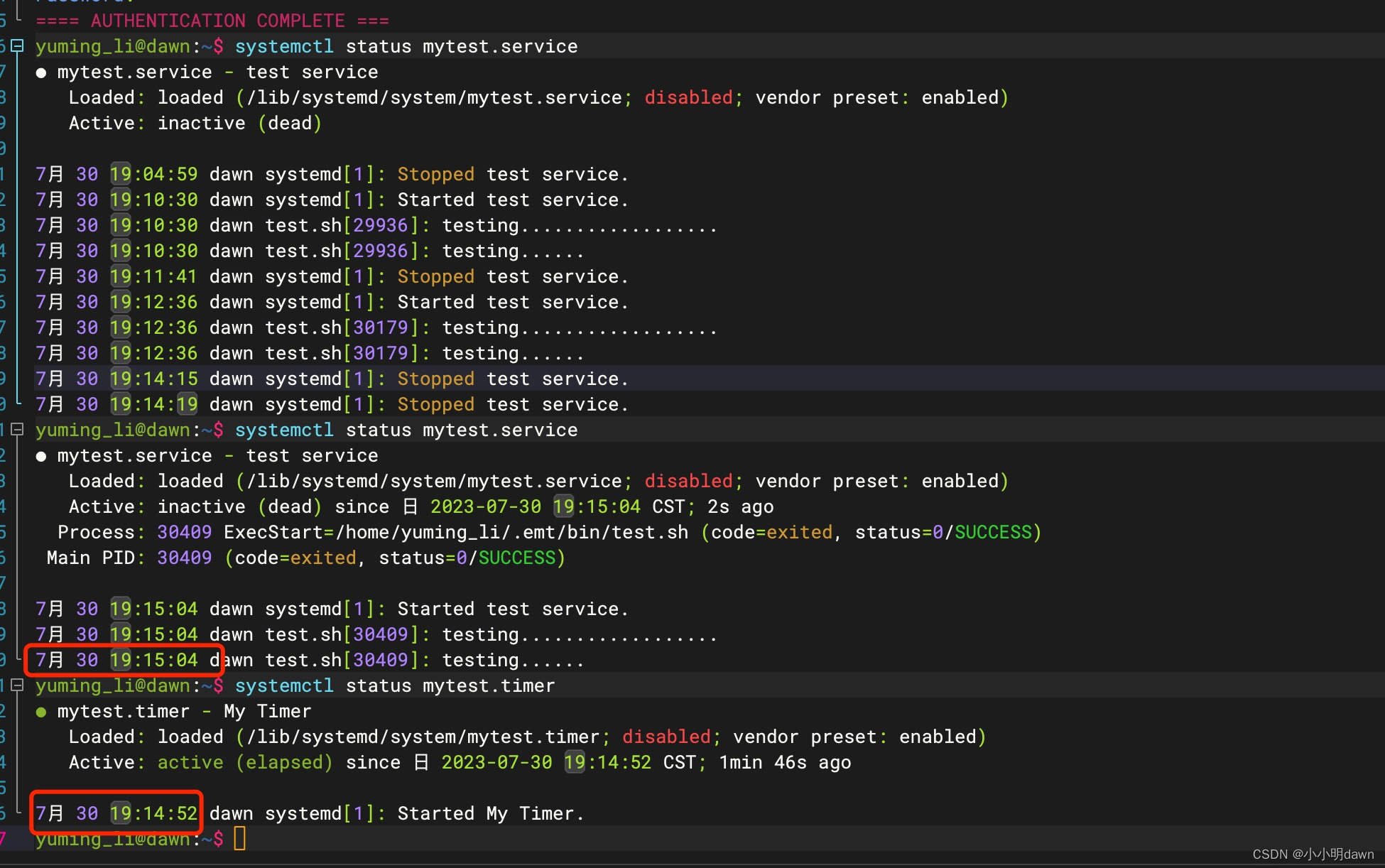Select 'Started test service.' at 19:10:30
Image resolution: width=1385 pixels, height=868 pixels.
point(513,200)
